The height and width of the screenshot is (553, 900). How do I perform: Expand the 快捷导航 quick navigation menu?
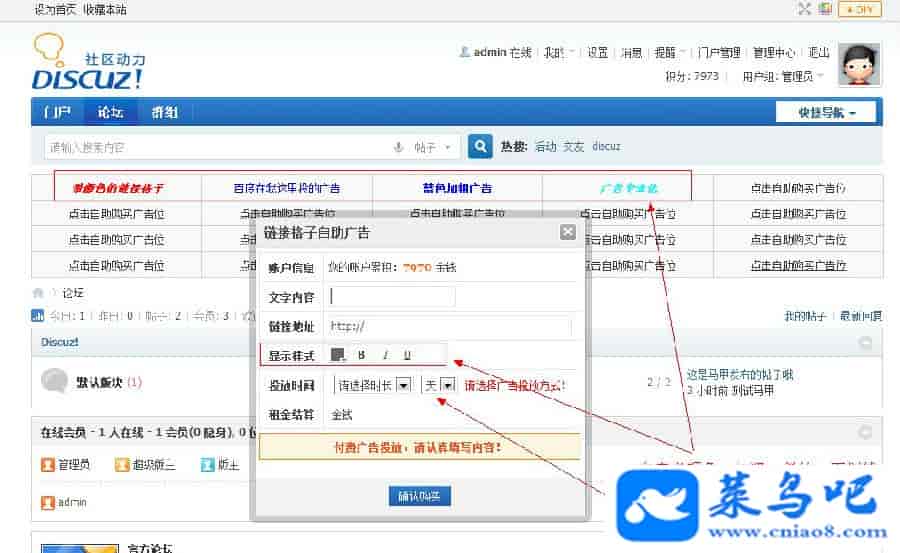click(x=825, y=113)
